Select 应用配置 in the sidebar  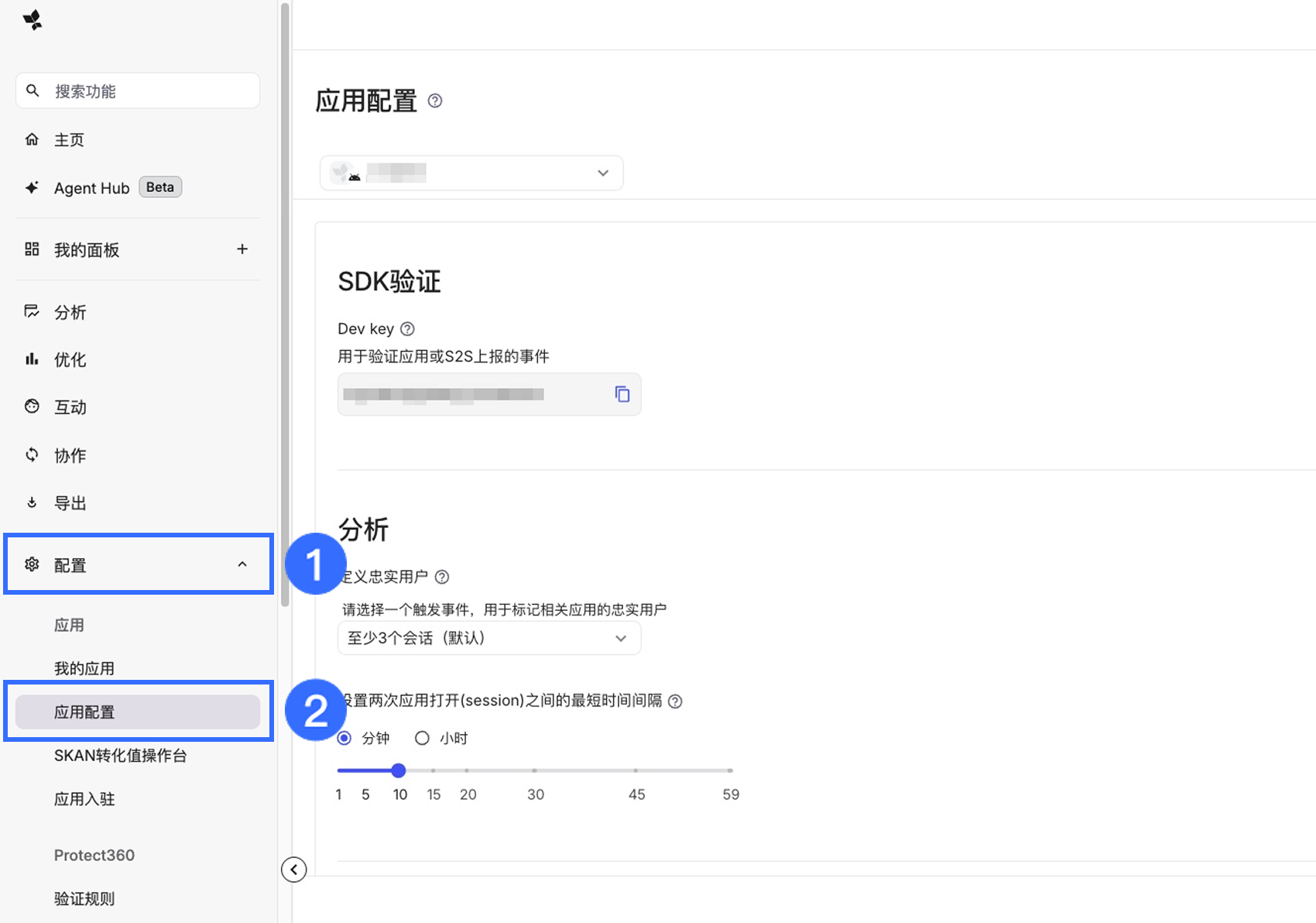click(x=138, y=712)
